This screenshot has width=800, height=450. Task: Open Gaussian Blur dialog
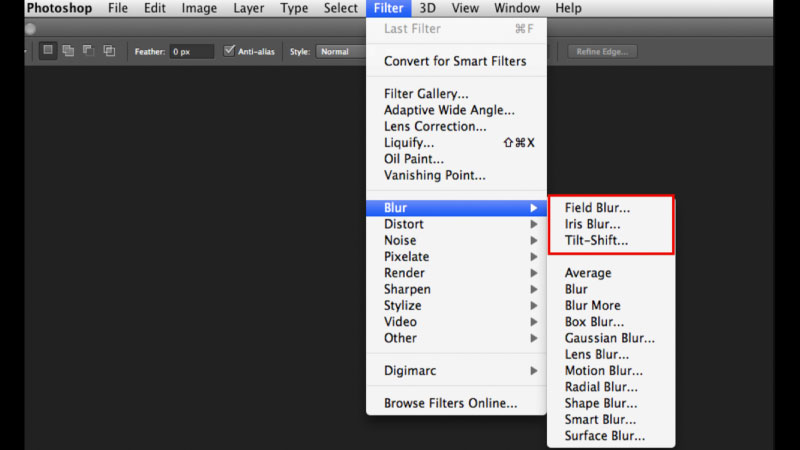611,338
